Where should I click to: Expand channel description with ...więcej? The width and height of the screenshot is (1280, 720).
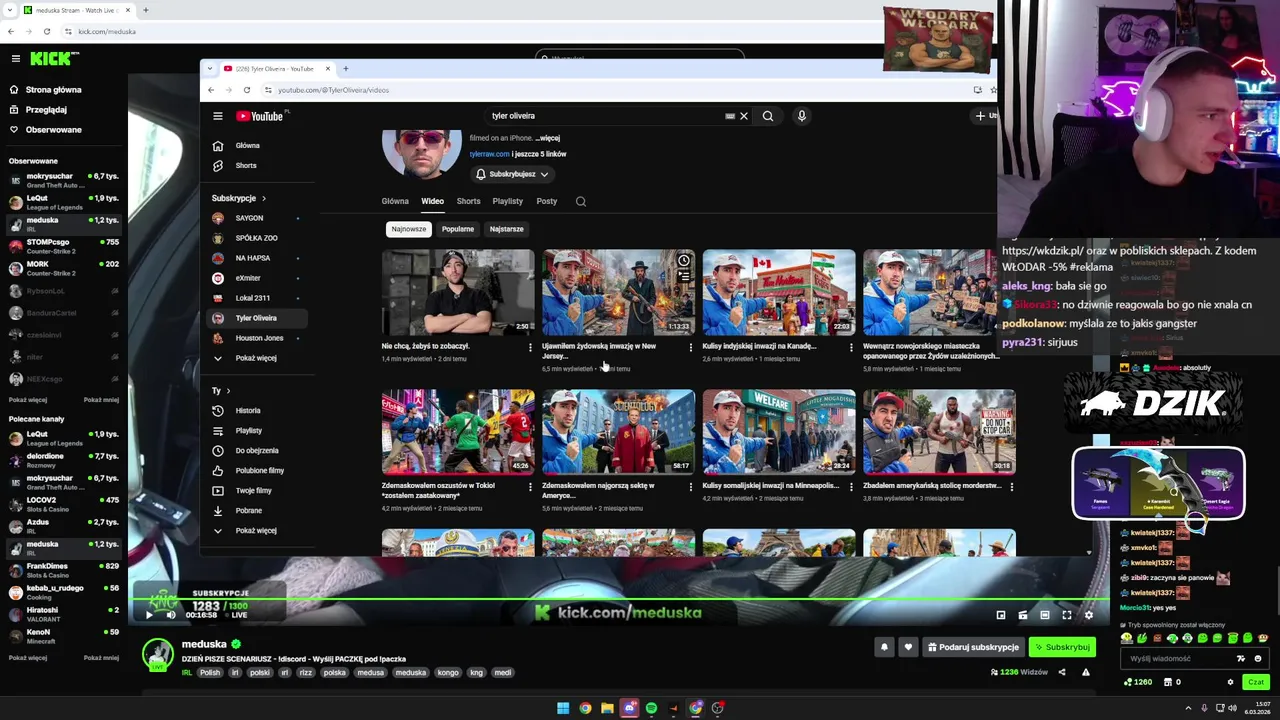[x=547, y=138]
